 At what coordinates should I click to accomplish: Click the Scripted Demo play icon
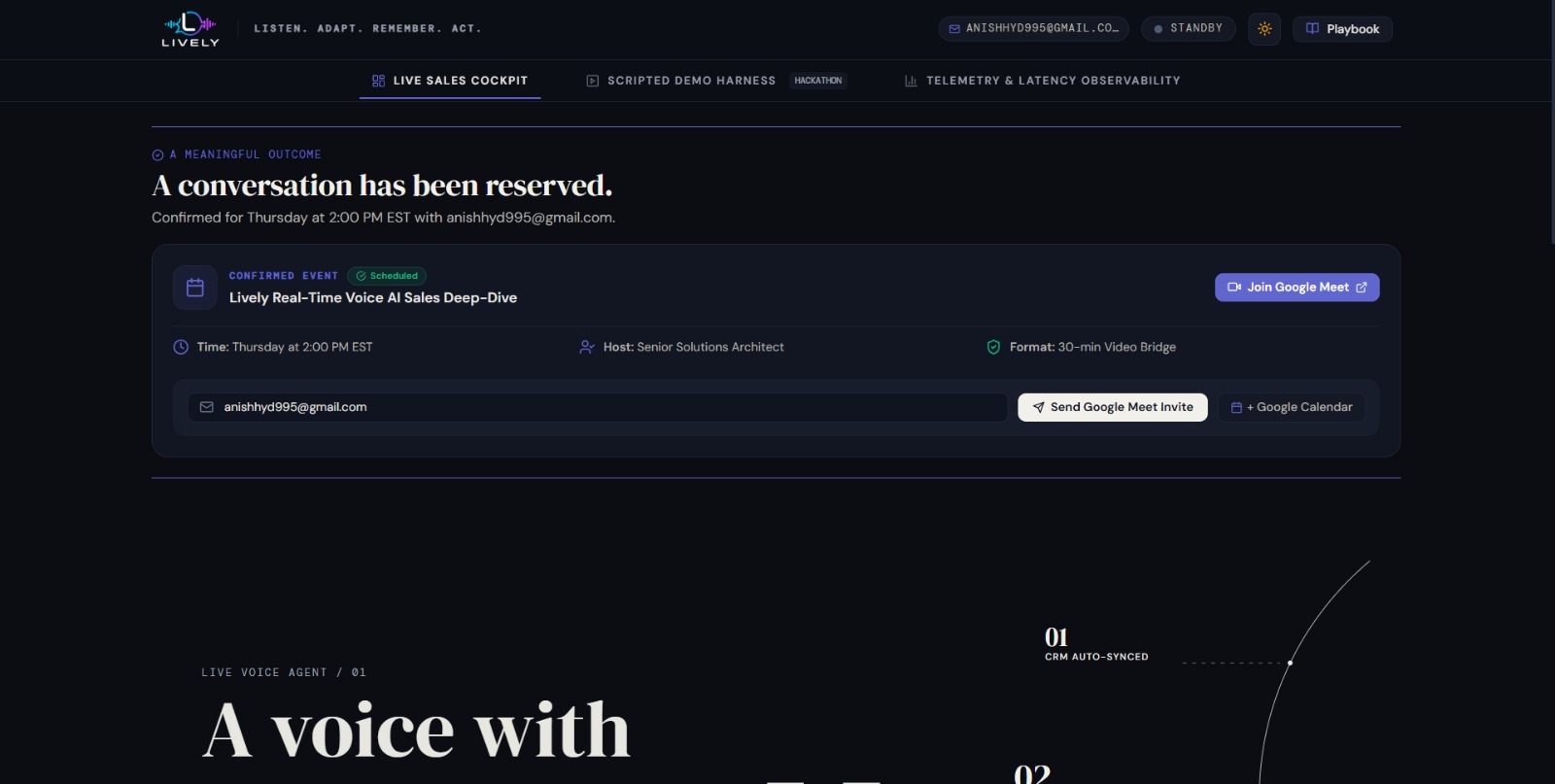coord(593,81)
